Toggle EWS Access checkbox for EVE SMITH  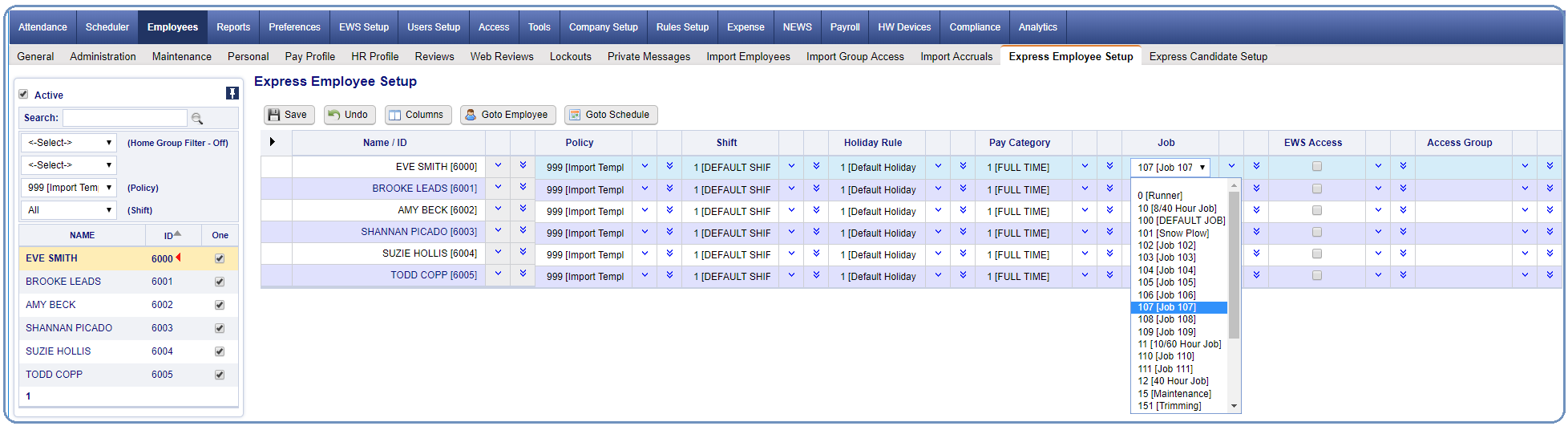pos(1316,167)
